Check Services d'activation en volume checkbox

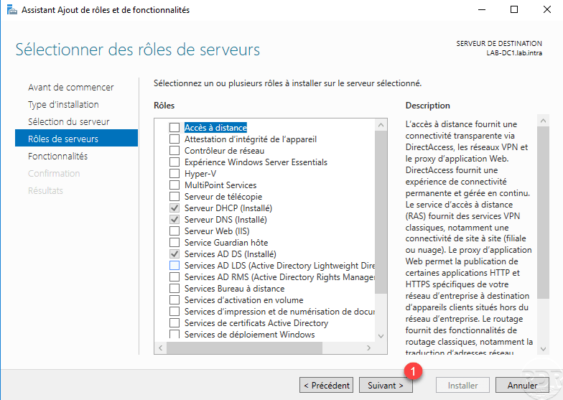pos(175,300)
